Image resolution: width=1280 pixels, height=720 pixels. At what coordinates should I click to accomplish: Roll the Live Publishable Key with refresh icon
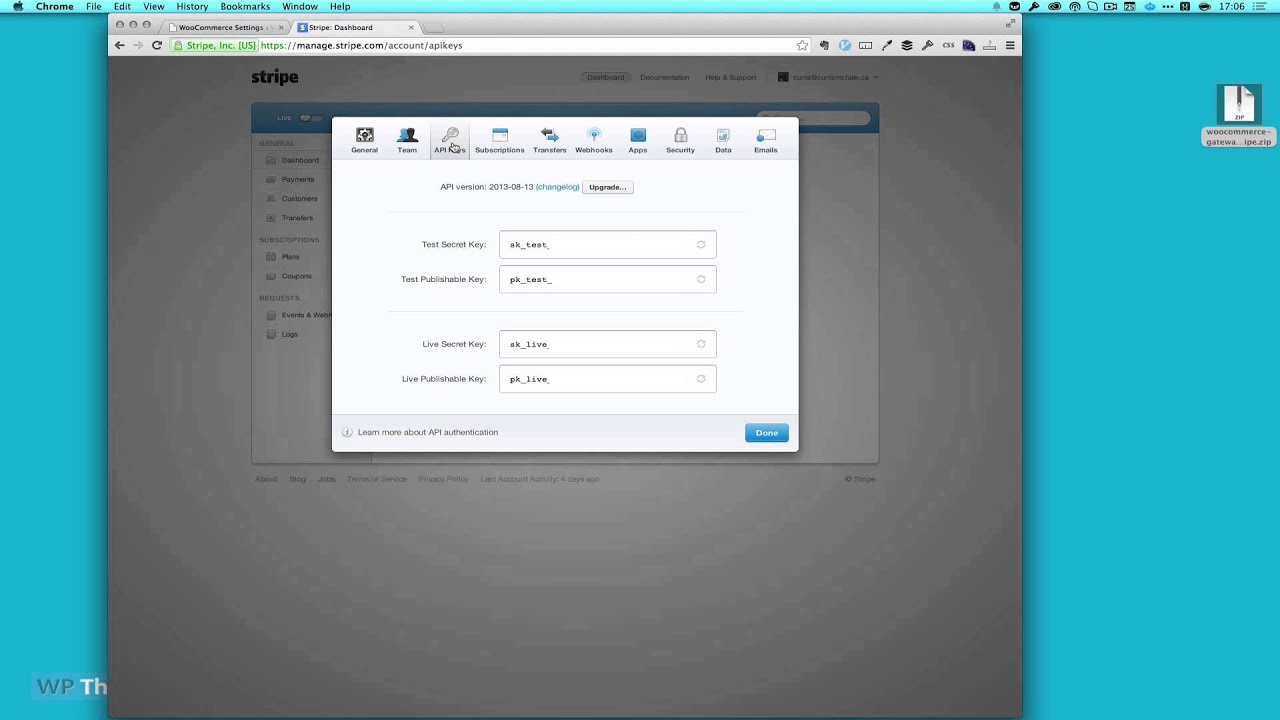click(x=701, y=379)
